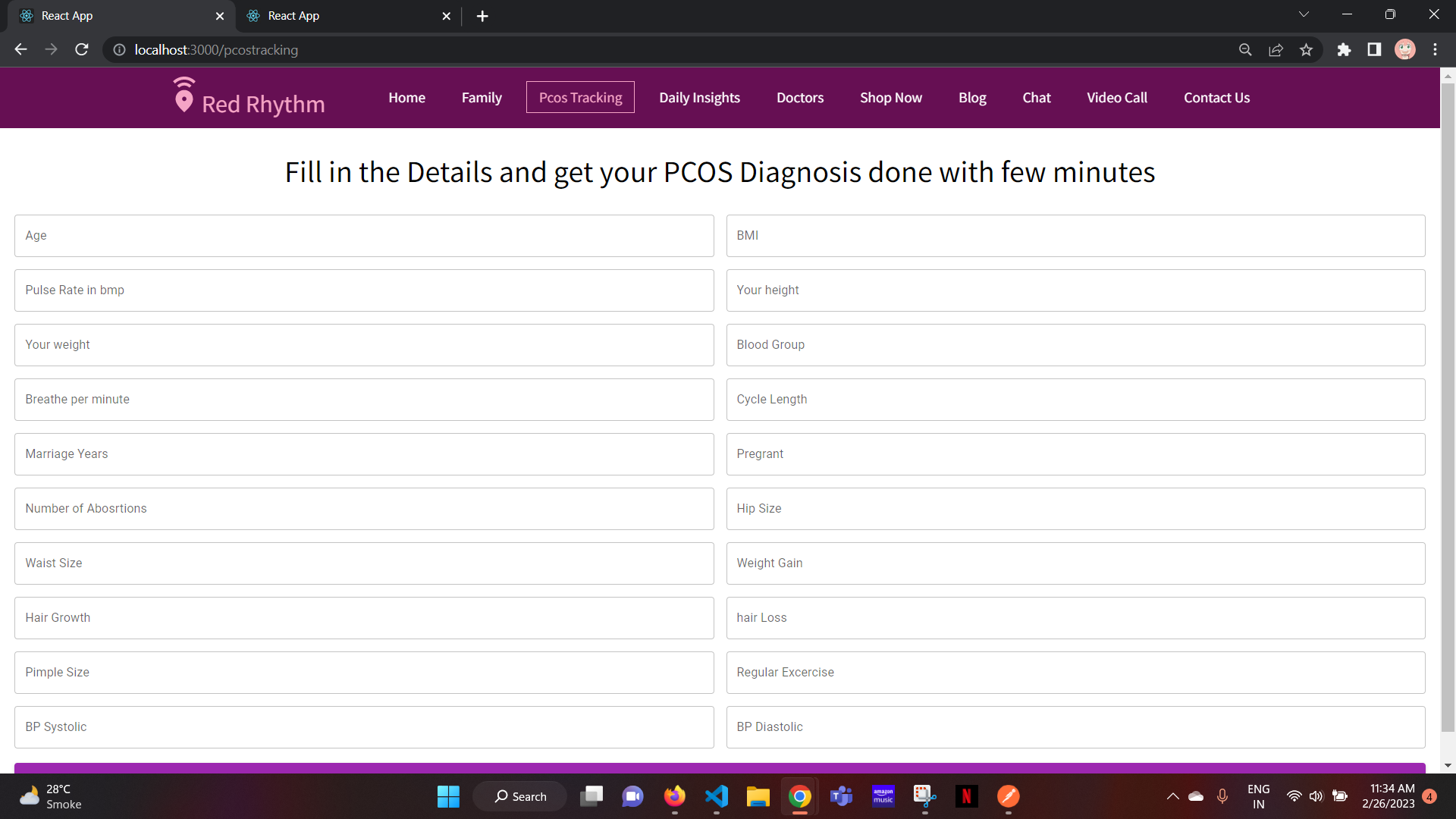The width and height of the screenshot is (1456, 819).
Task: Click the Age input field
Action: point(364,236)
